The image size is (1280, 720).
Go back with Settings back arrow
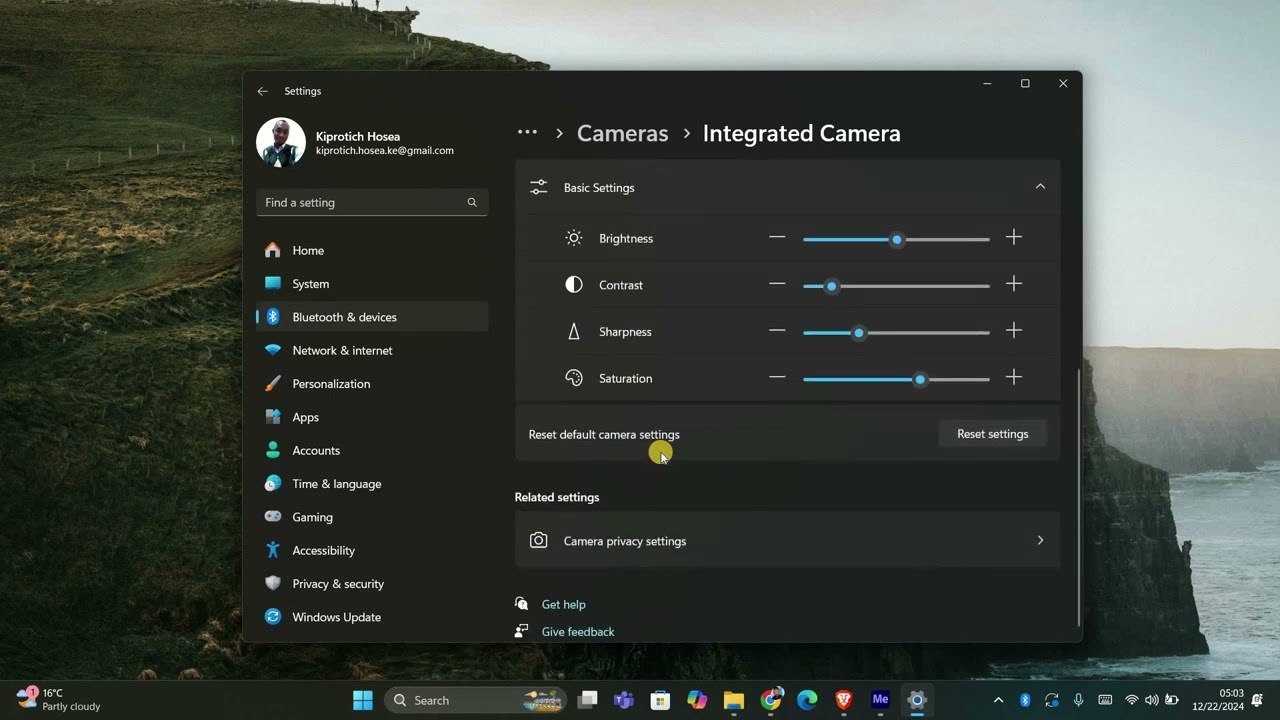click(x=262, y=91)
